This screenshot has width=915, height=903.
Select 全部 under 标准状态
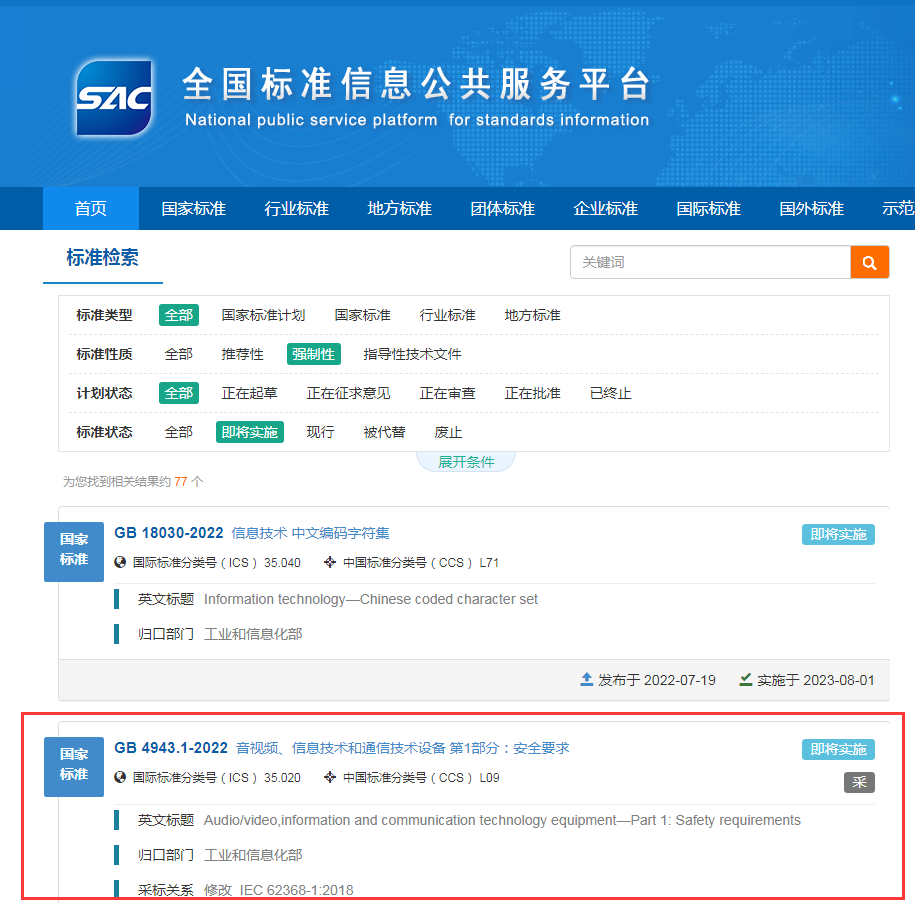click(x=179, y=433)
